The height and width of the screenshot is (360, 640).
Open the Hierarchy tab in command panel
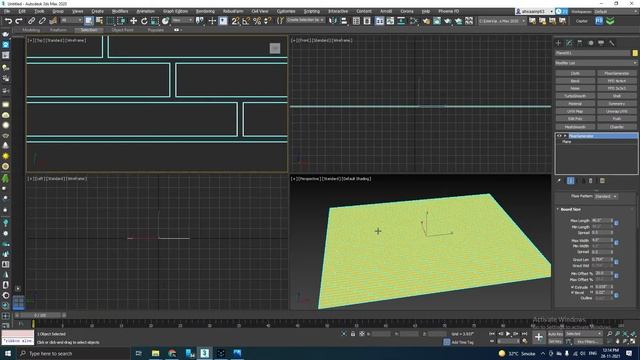click(x=580, y=43)
